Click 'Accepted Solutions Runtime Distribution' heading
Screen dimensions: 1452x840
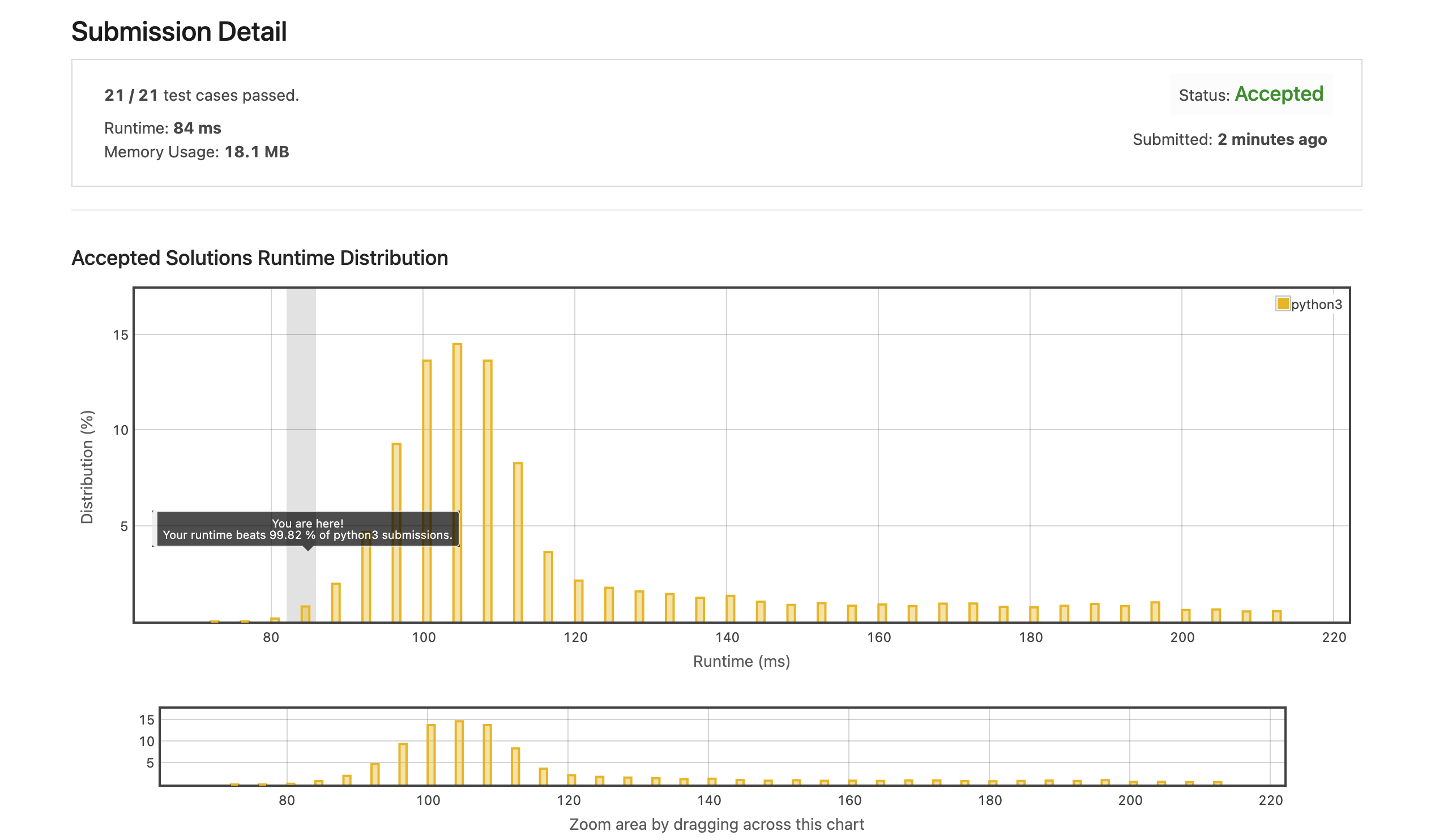tap(259, 258)
